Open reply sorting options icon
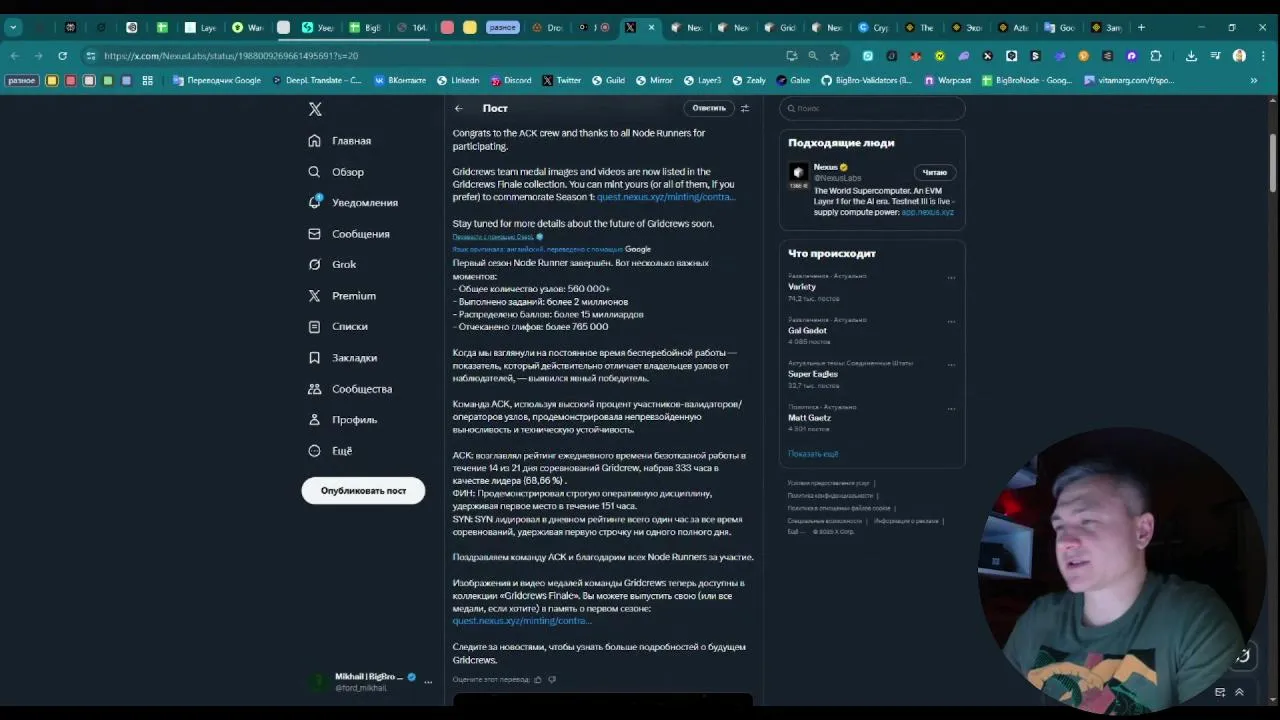The width and height of the screenshot is (1280, 720). click(745, 108)
